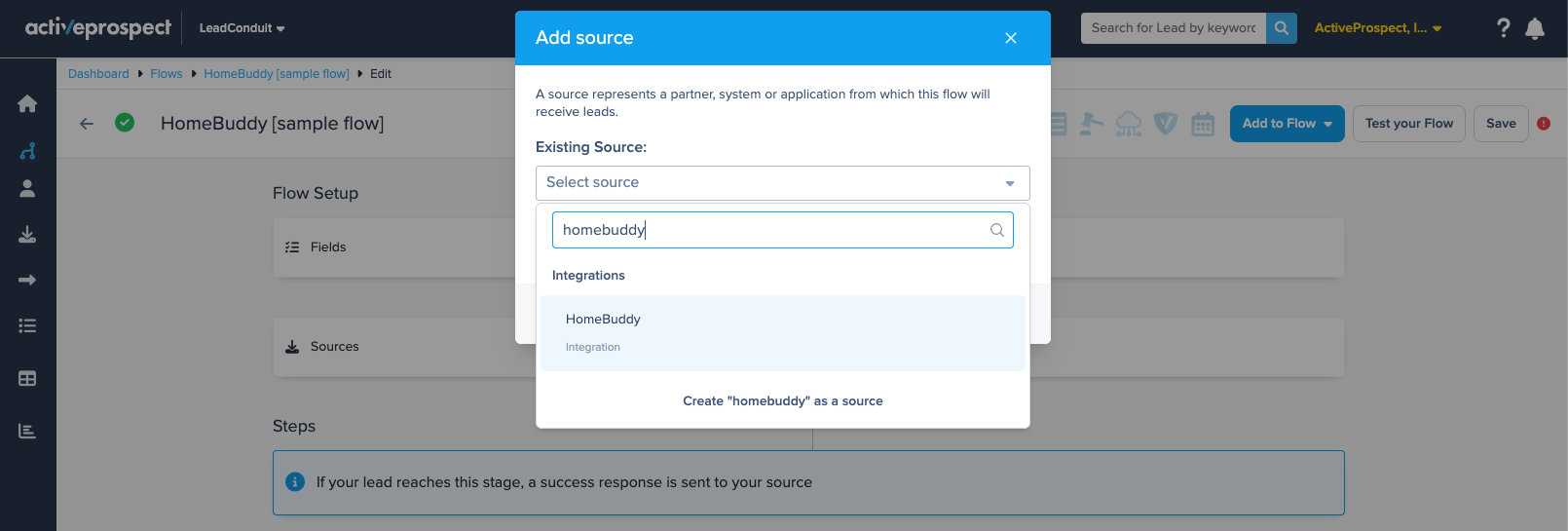Click the Flow Setup heading

click(x=316, y=193)
